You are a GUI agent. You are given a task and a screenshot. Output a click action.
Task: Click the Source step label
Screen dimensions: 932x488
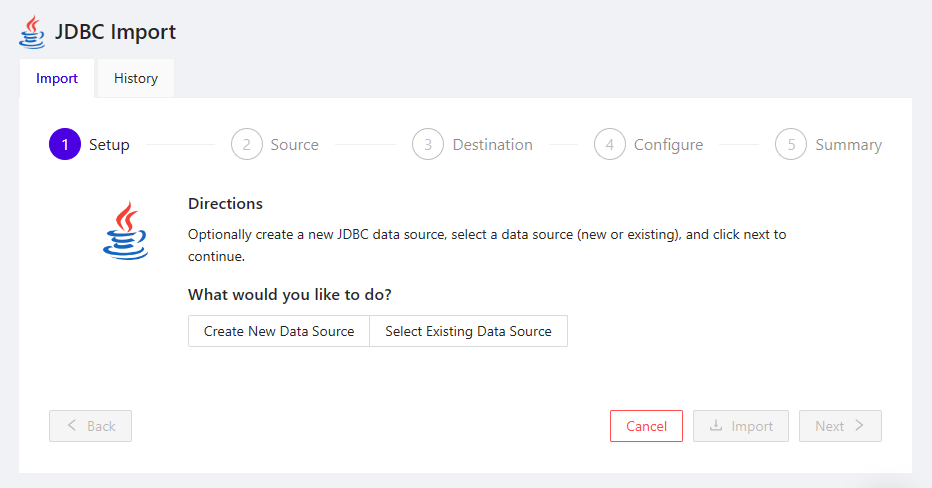294,145
